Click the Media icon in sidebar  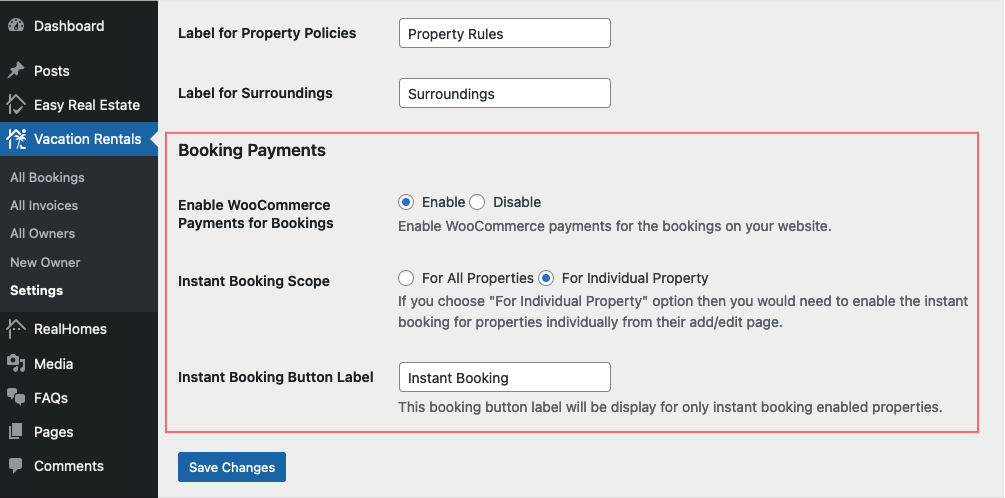tap(16, 363)
